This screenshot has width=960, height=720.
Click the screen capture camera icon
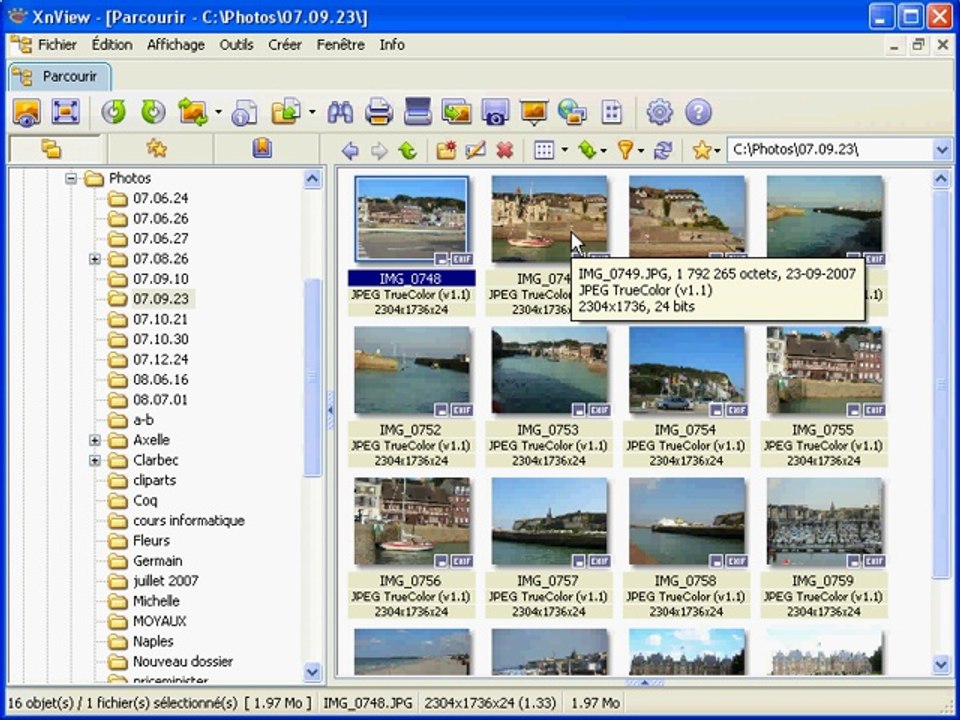coord(495,113)
